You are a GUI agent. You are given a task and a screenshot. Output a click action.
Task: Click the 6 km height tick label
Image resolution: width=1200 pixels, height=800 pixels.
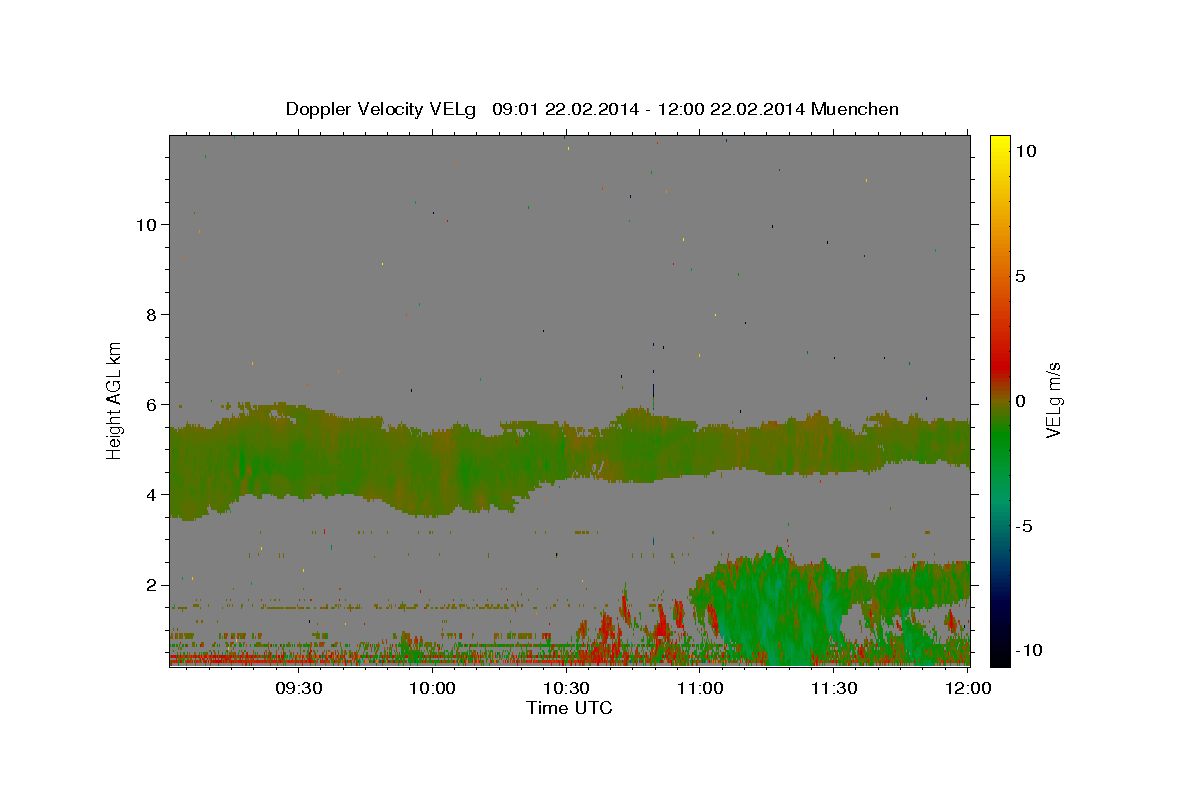coord(149,404)
